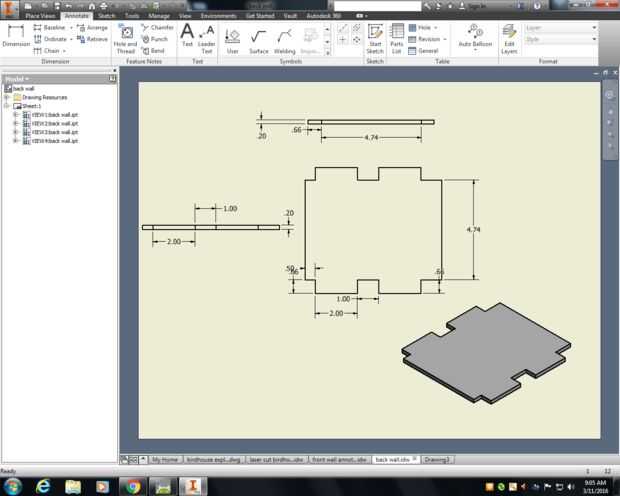
Task: Click the search input field in title bar
Action: pos(378,6)
